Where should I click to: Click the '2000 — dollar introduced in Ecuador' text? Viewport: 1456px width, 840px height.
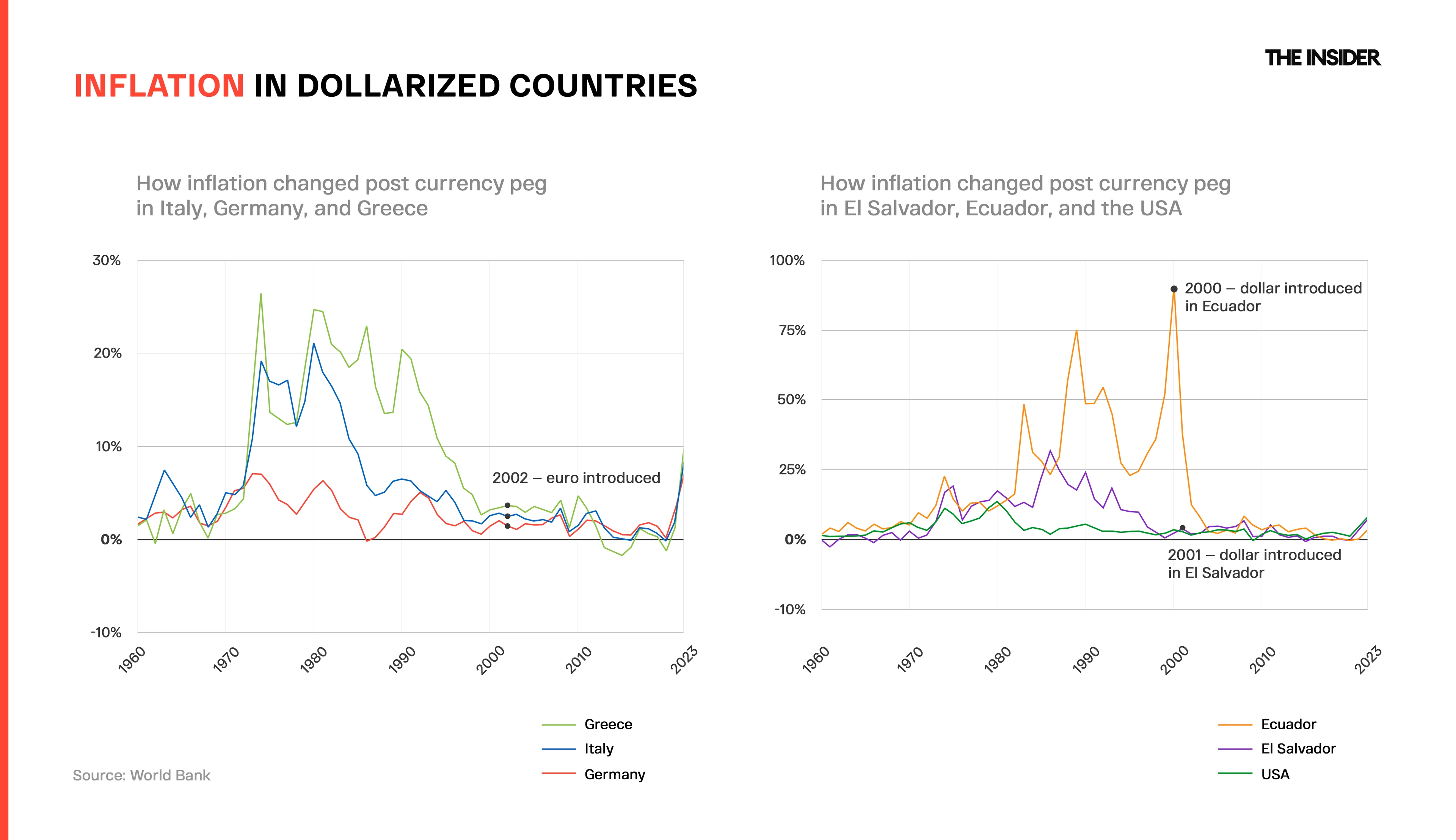pyautogui.click(x=1272, y=297)
